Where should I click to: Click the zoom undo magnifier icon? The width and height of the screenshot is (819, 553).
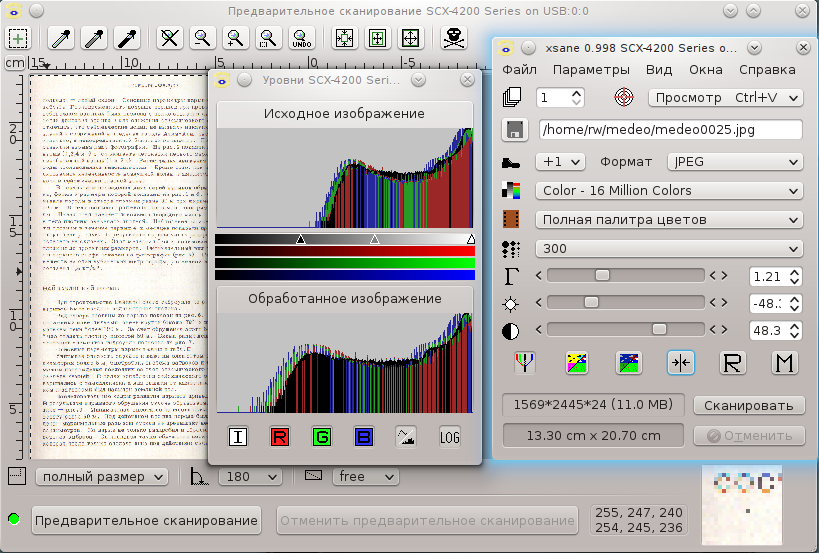coord(300,38)
